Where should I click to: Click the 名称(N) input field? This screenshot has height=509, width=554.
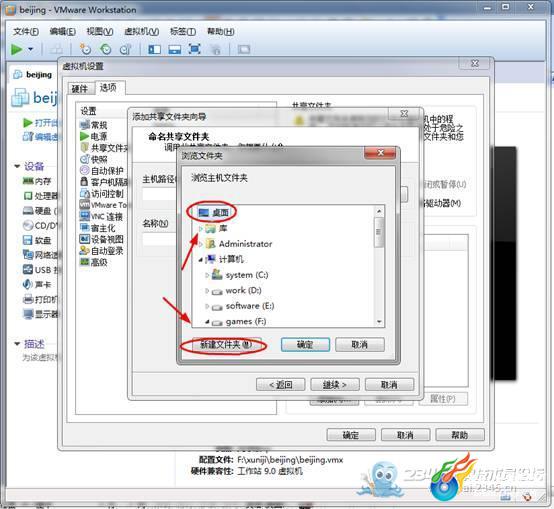point(160,239)
